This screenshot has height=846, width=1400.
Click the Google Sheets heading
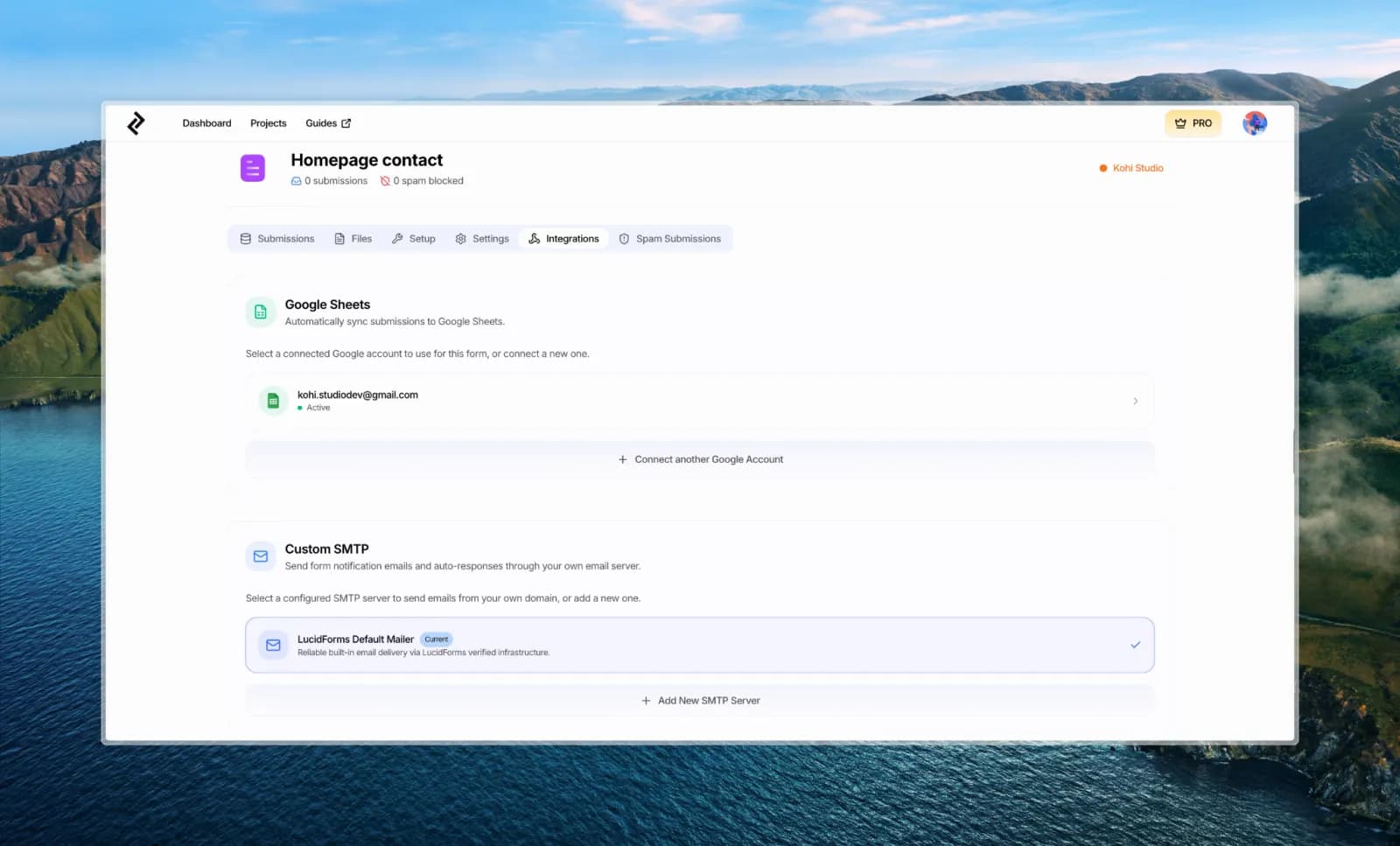coord(327,304)
